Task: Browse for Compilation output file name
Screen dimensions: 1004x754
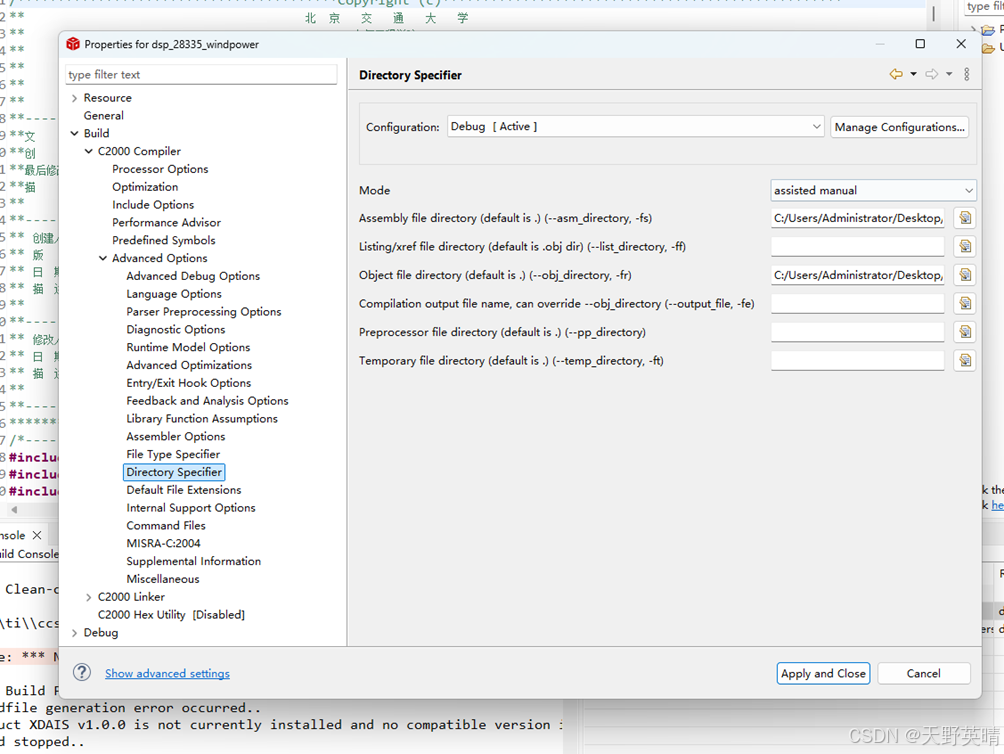Action: (x=965, y=303)
